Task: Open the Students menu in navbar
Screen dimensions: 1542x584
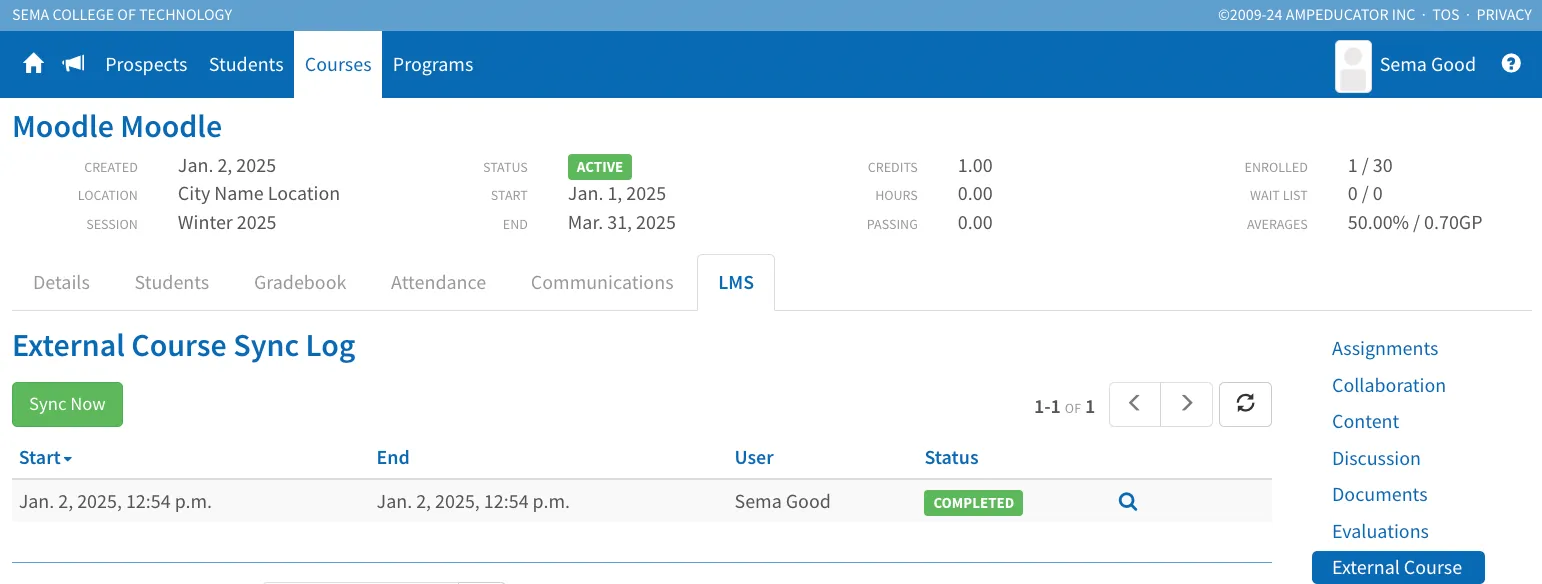Action: [246, 65]
